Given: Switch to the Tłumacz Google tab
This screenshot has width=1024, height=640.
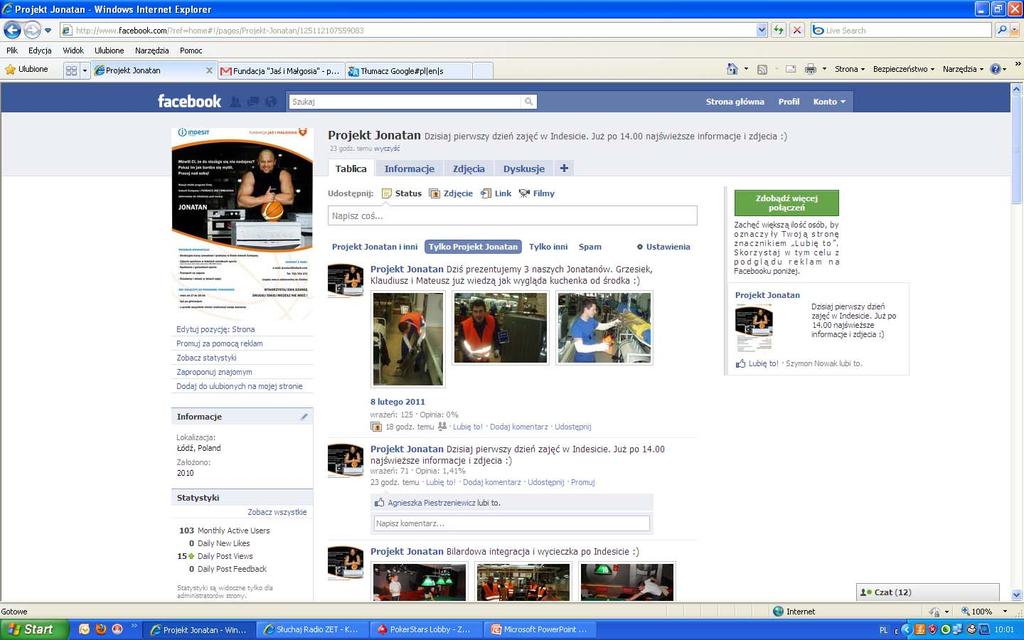Looking at the screenshot, I should [408, 71].
